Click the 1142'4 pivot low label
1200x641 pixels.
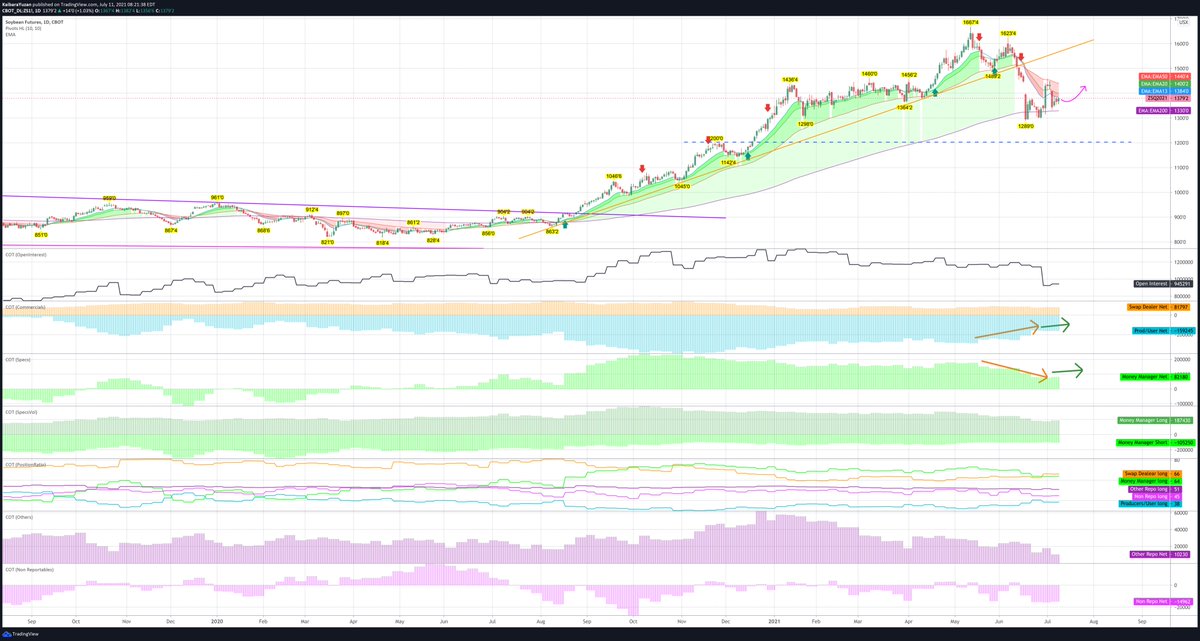(x=729, y=161)
